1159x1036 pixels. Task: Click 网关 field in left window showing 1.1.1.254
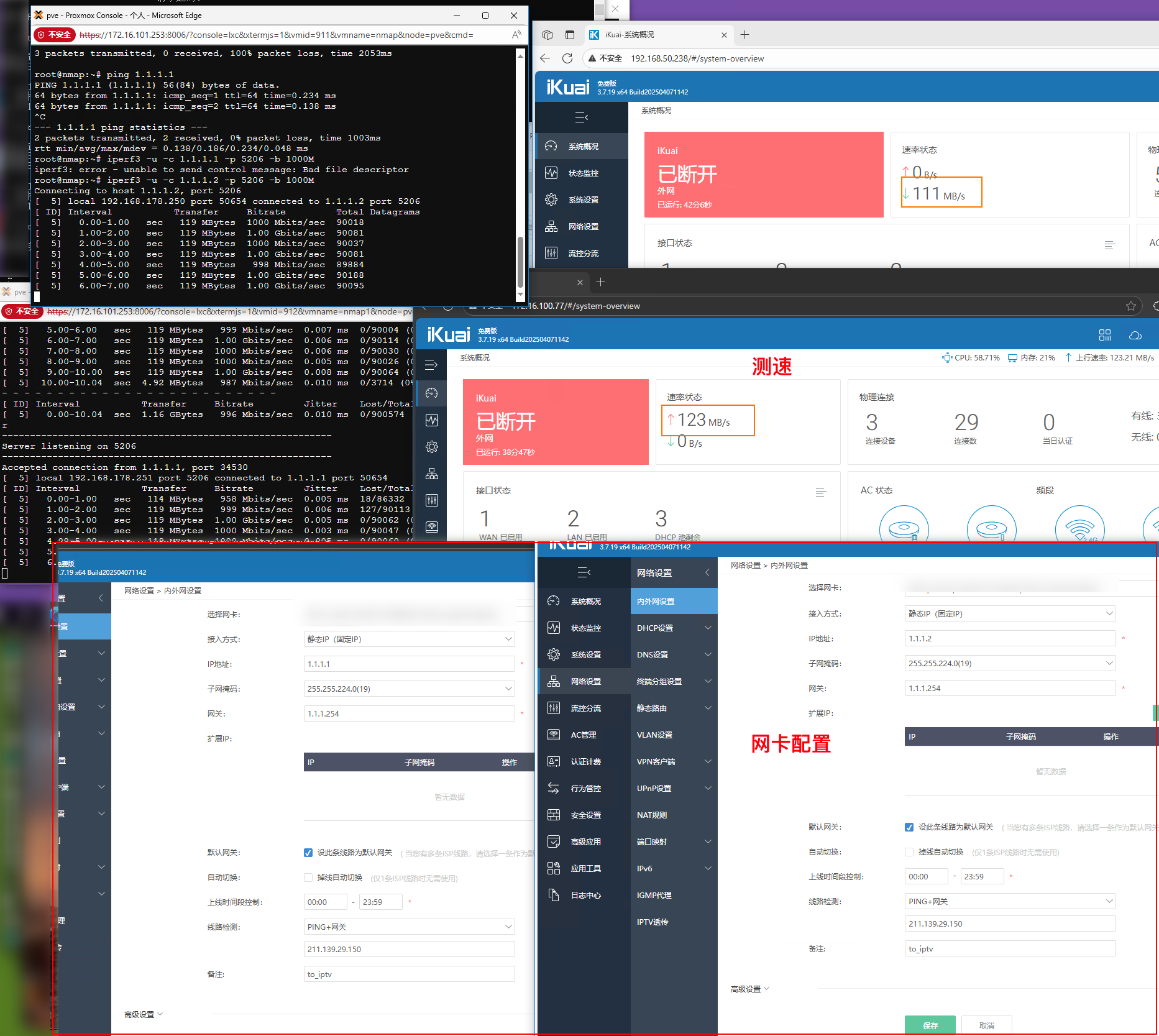[x=409, y=713]
